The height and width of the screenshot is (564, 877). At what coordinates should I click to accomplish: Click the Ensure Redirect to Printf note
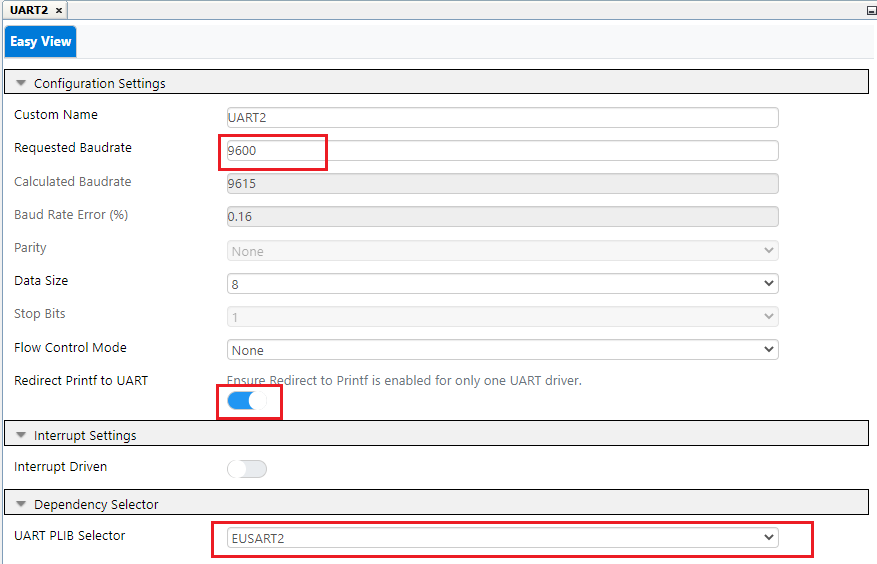coord(404,380)
